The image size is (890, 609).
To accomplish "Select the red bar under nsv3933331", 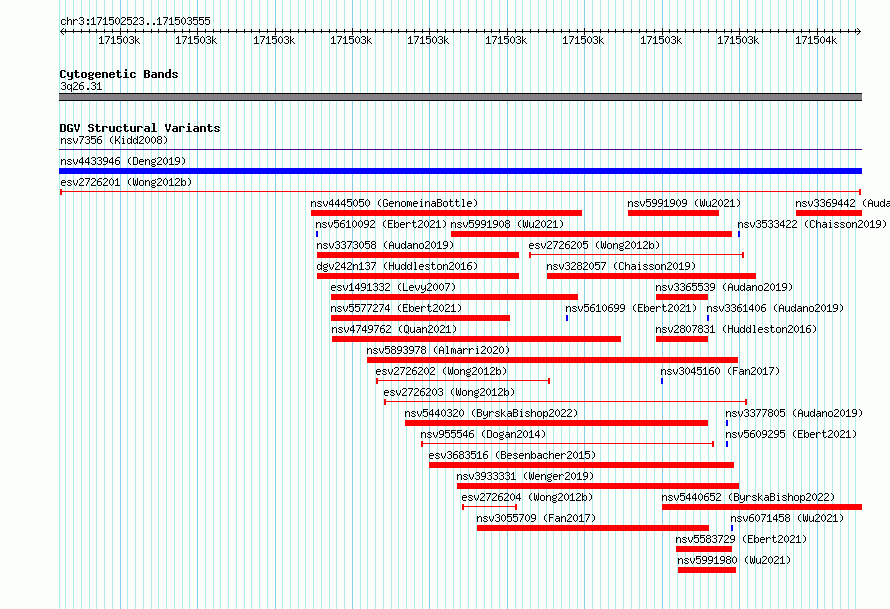I will 598,486.
